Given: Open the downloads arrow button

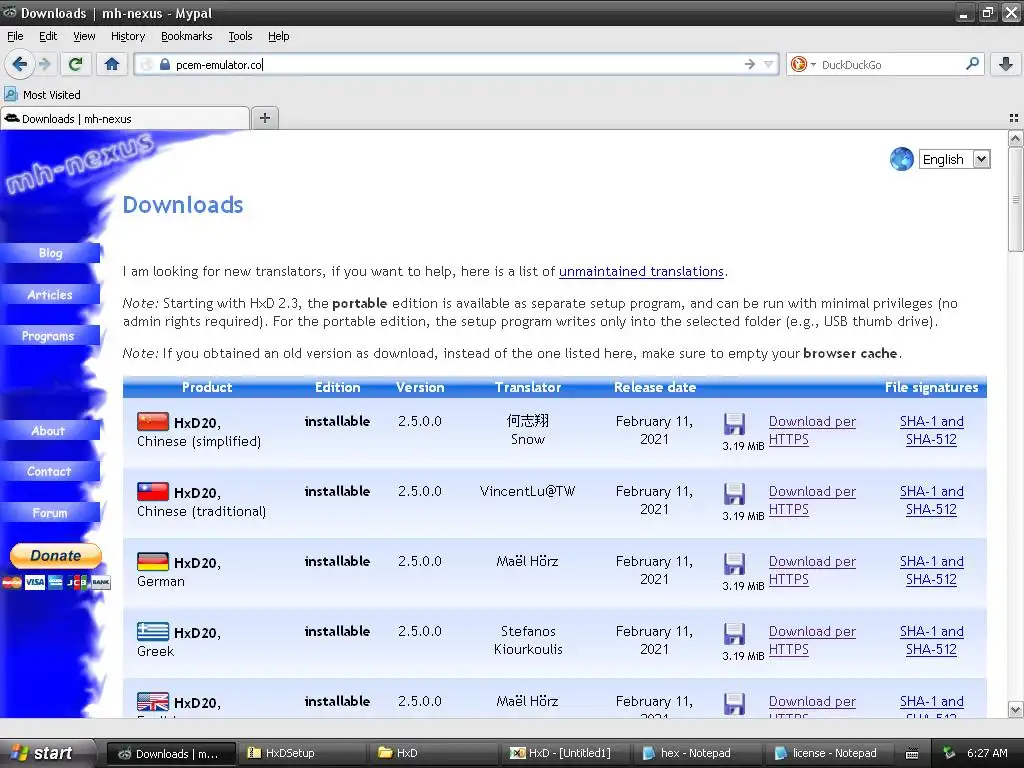Looking at the screenshot, I should (x=1006, y=64).
